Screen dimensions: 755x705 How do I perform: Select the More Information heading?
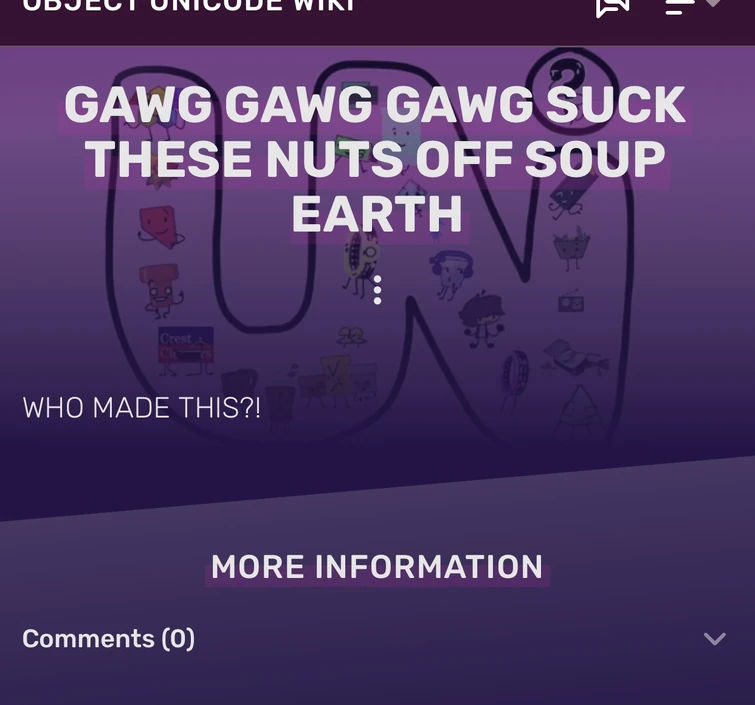(x=377, y=567)
